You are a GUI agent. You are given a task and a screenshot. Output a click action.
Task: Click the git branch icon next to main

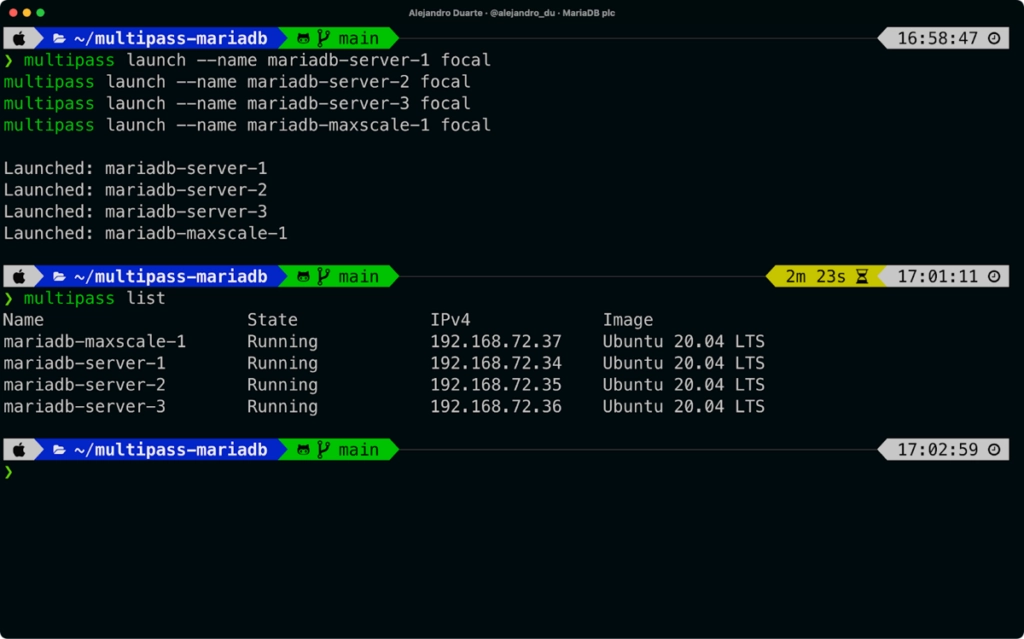(x=324, y=38)
